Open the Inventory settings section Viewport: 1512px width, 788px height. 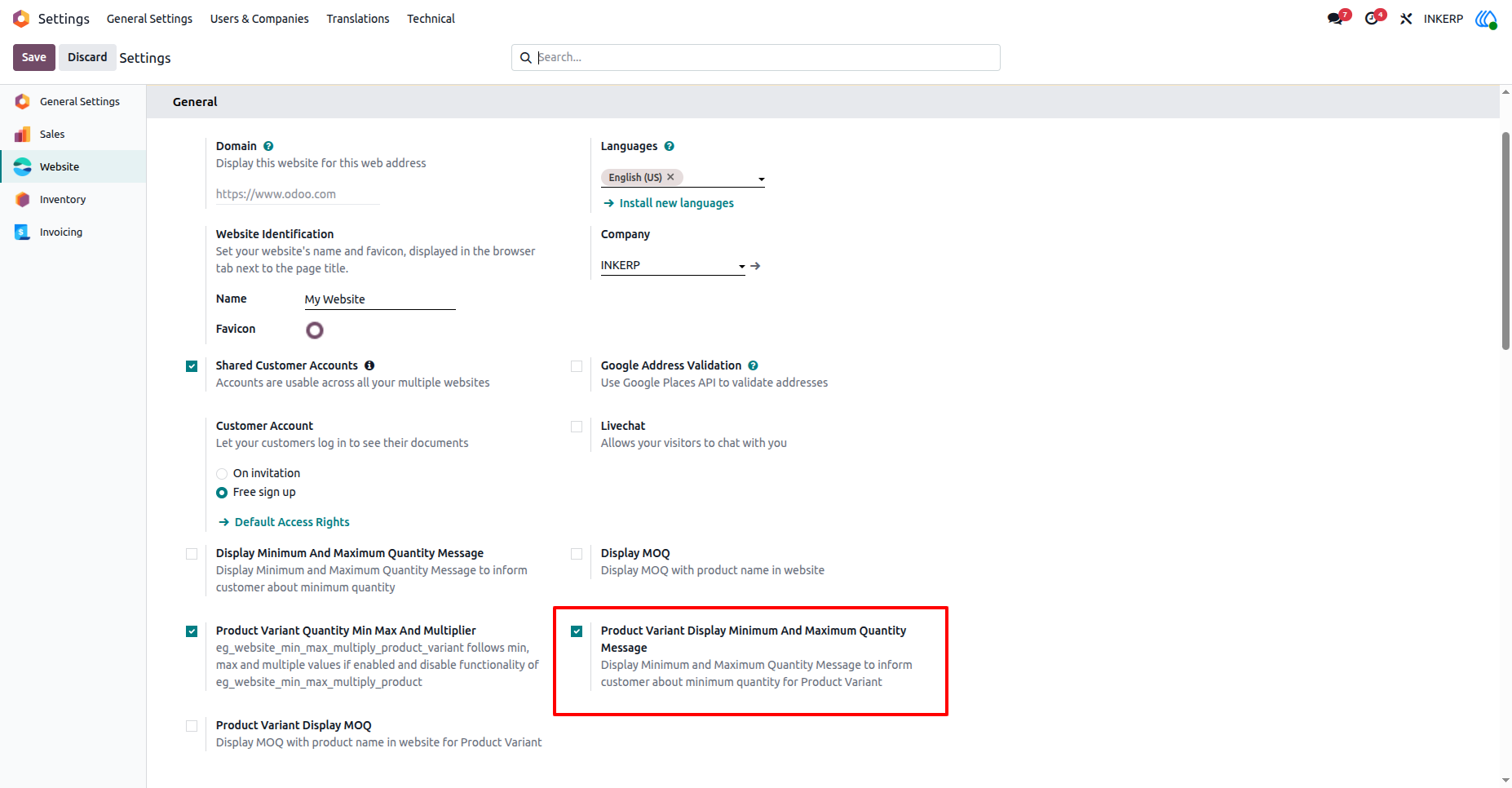pos(73,199)
